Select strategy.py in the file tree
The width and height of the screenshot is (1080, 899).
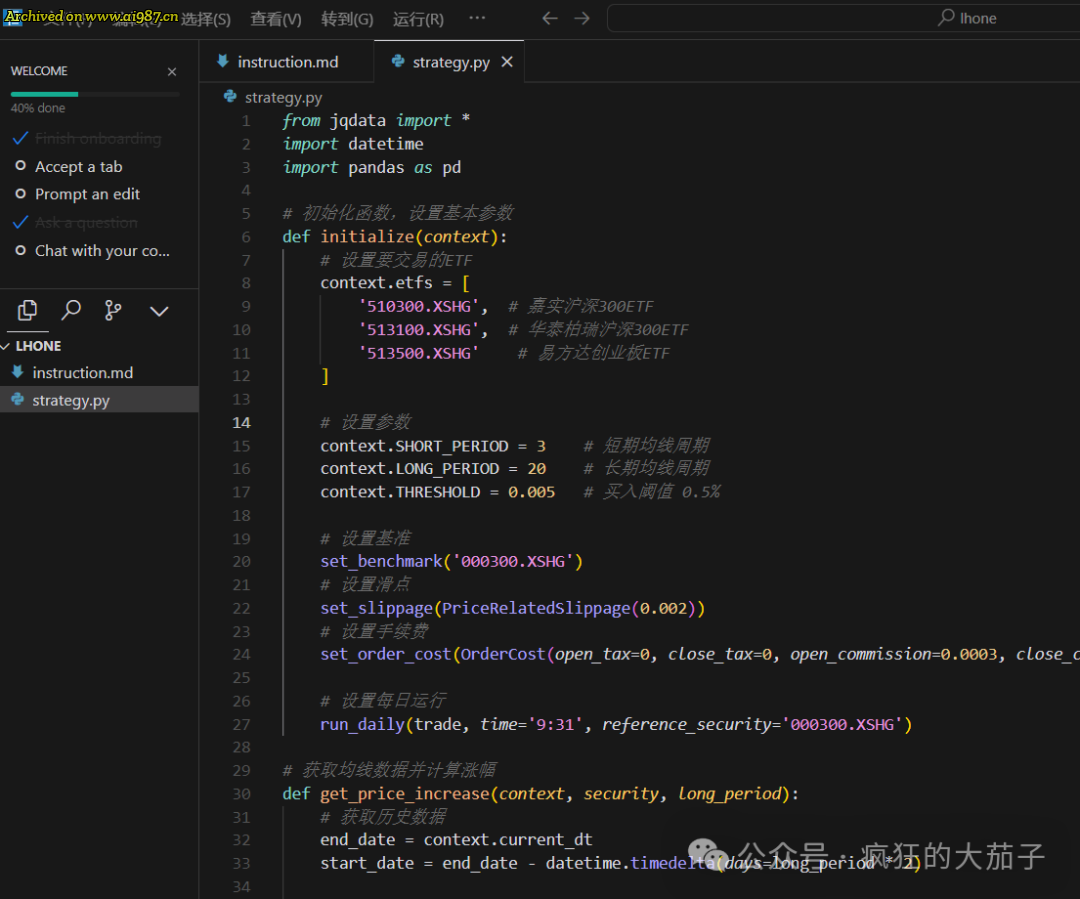(70, 400)
